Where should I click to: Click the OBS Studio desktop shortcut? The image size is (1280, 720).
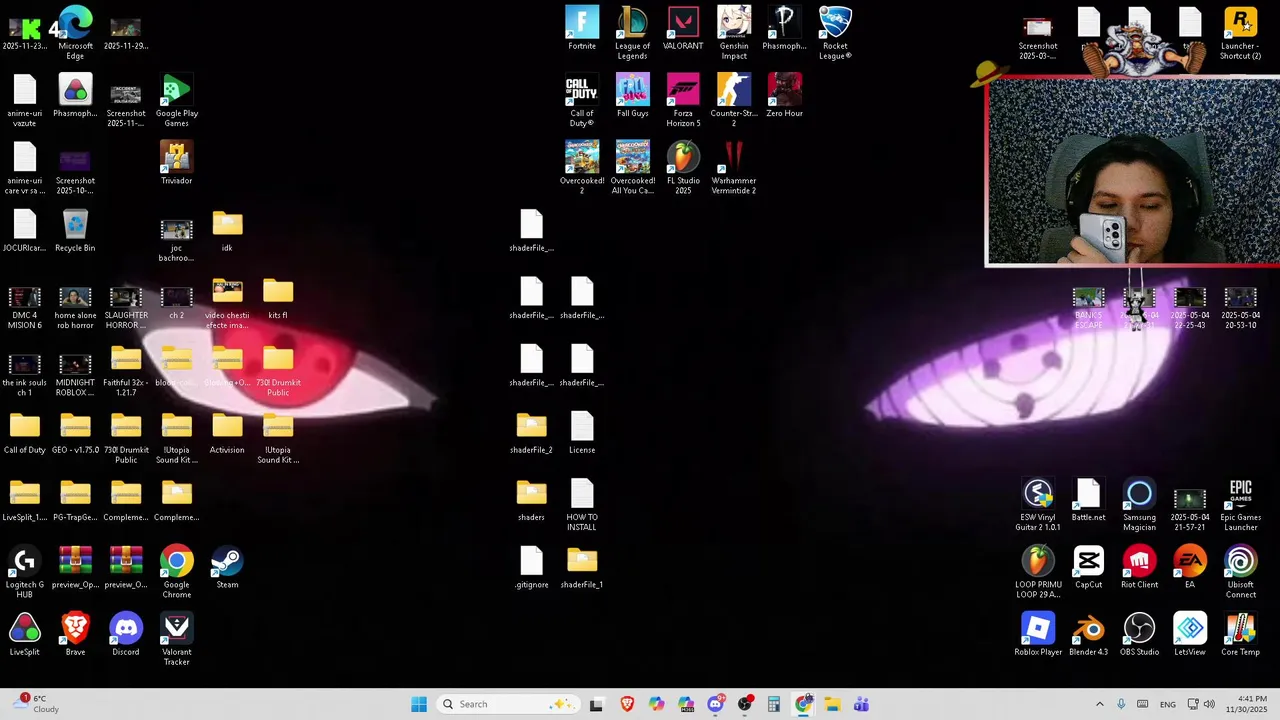(1139, 635)
